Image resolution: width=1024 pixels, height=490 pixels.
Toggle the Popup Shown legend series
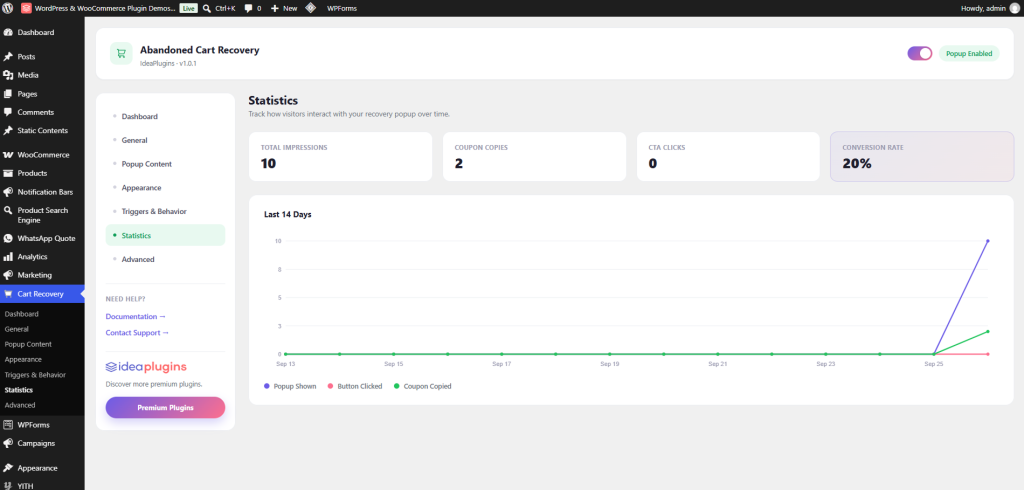[x=290, y=386]
